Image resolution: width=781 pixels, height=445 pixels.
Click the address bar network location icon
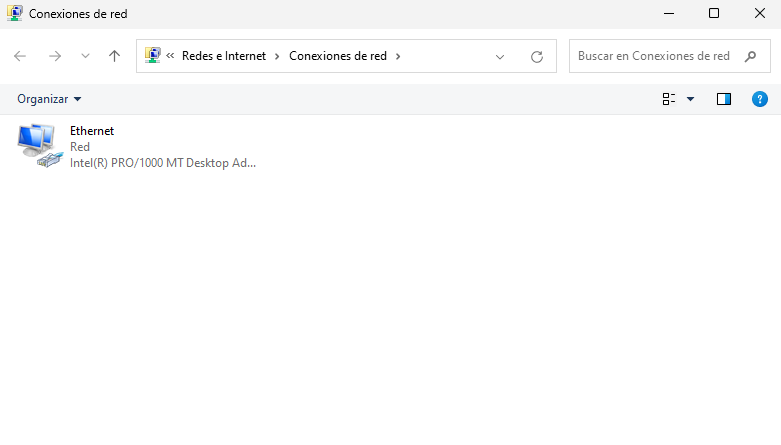coord(153,56)
